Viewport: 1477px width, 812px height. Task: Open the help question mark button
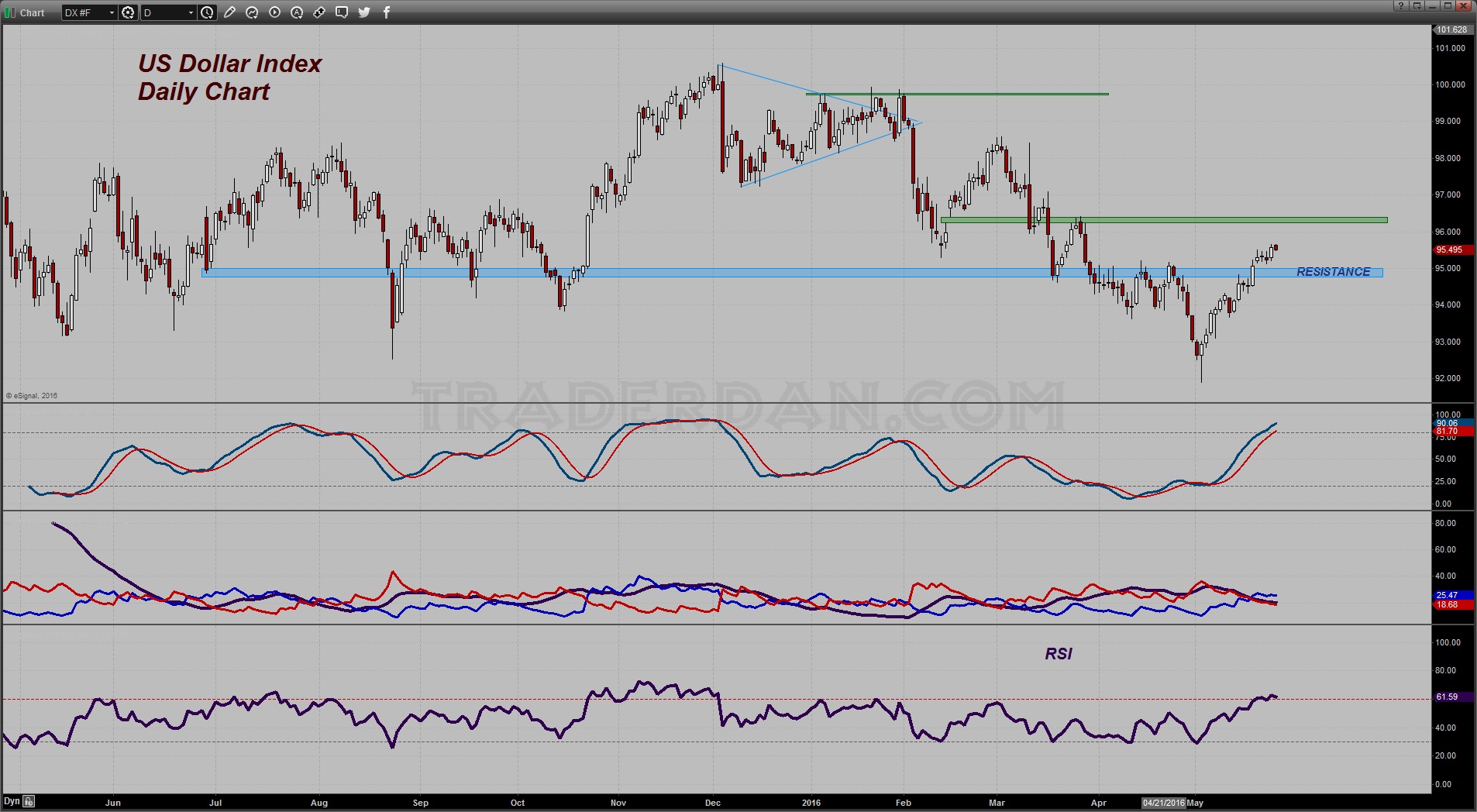[x=1400, y=6]
